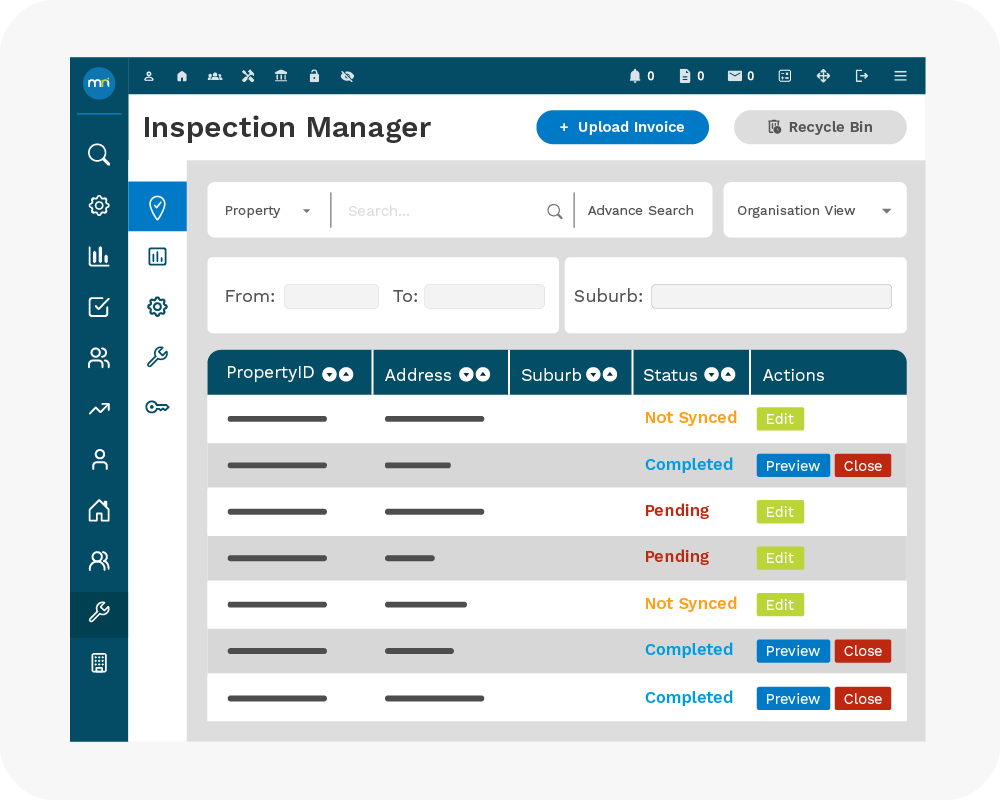Click the Suburb input field
The height and width of the screenshot is (800, 1000).
pyautogui.click(x=771, y=296)
